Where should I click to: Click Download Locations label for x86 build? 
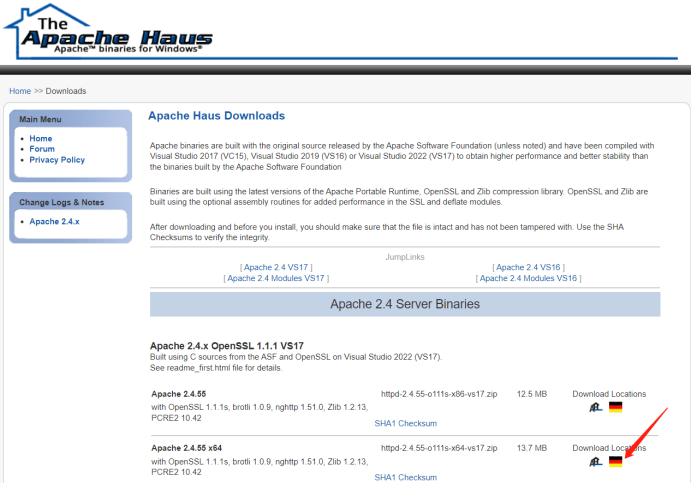pos(609,394)
